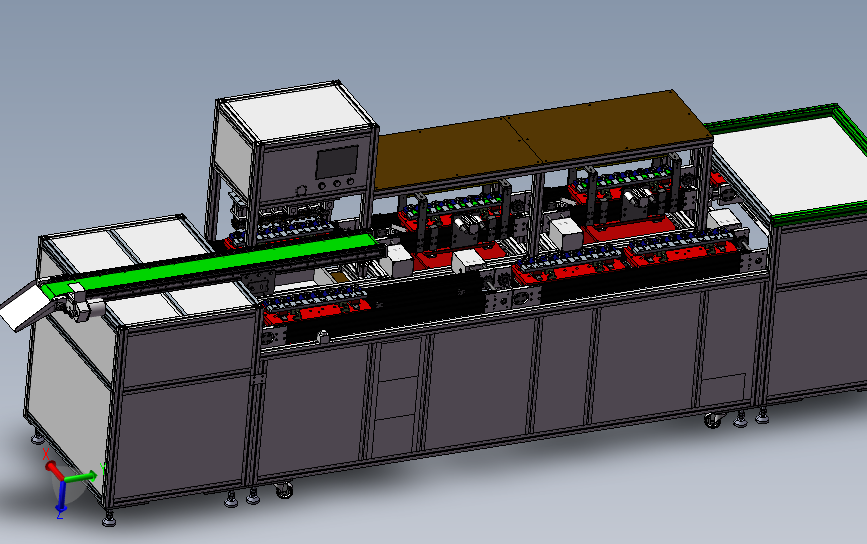Click the green Y axis of the orientation triad
The image size is (867, 544).
tap(81, 477)
